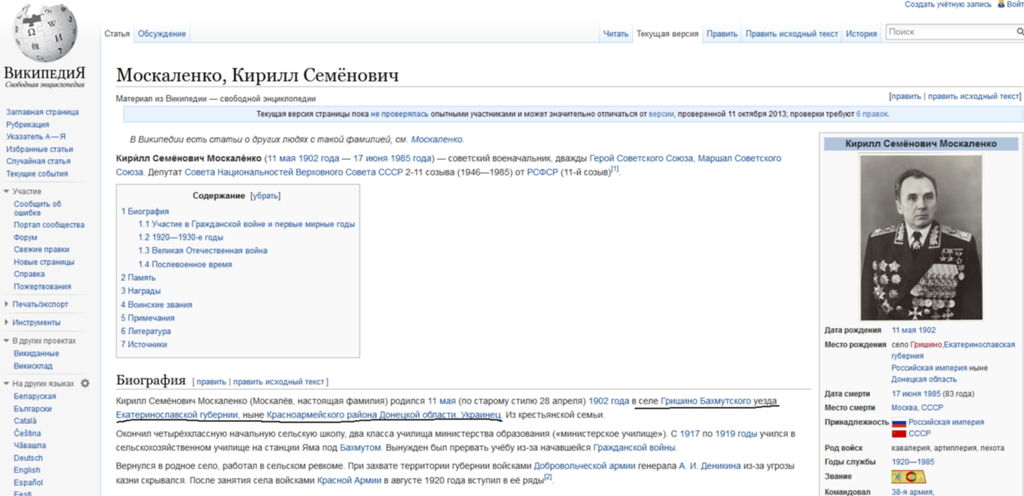
Task: Jump to contents item 7 Источники
Action: pos(144,344)
